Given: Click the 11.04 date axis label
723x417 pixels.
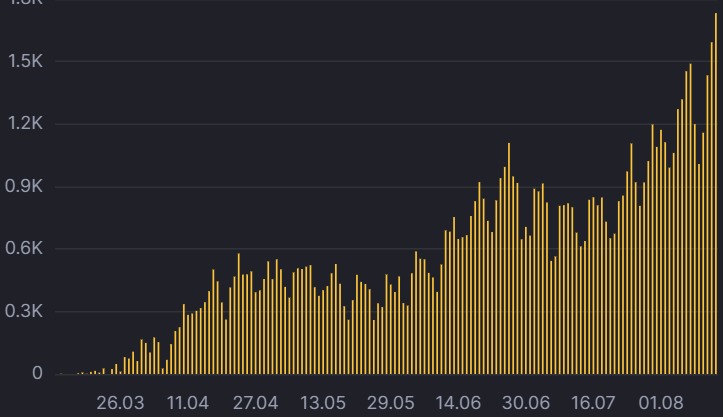Looking at the screenshot, I should 188,403.
